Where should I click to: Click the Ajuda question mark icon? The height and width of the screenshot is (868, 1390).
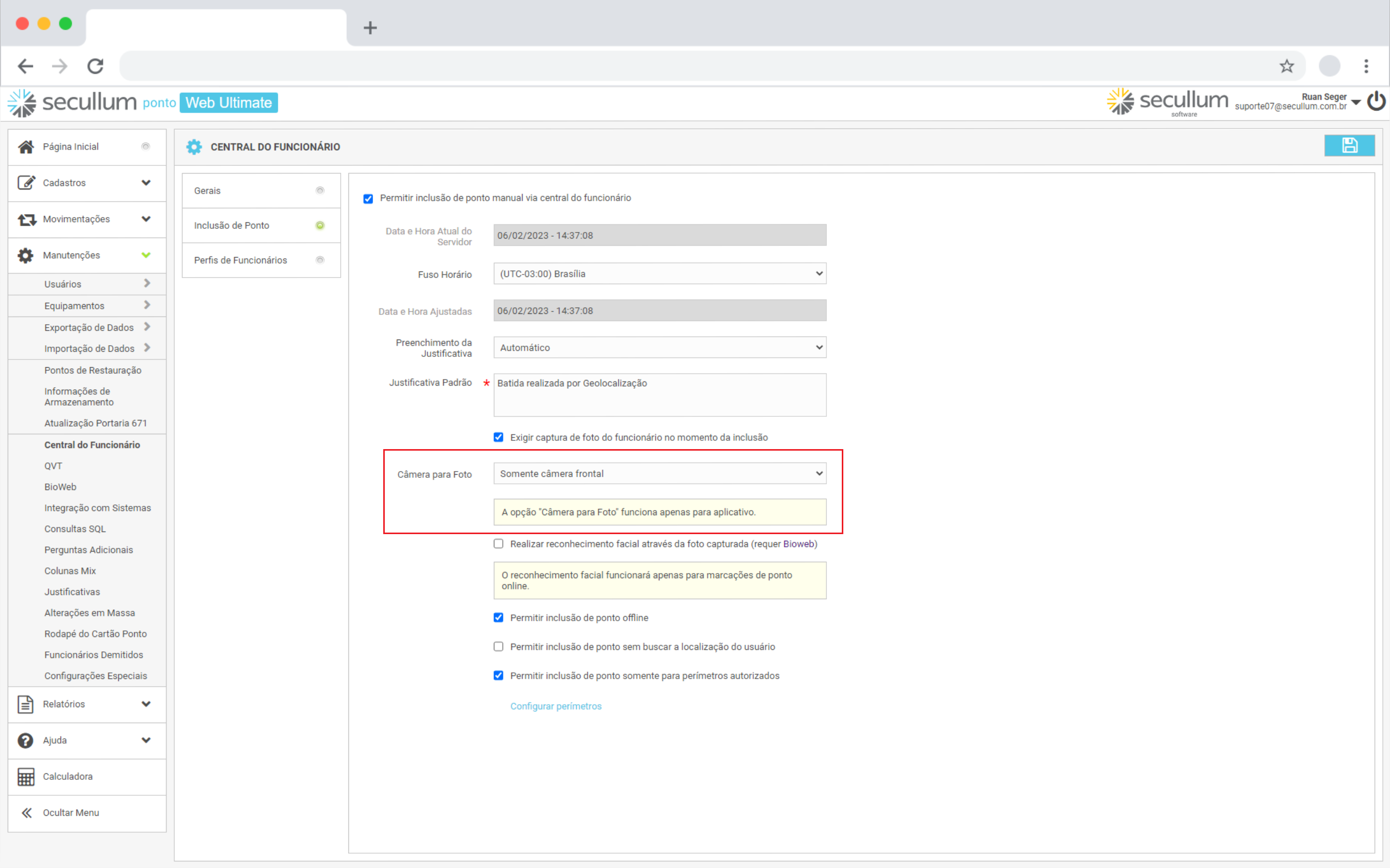(x=26, y=740)
